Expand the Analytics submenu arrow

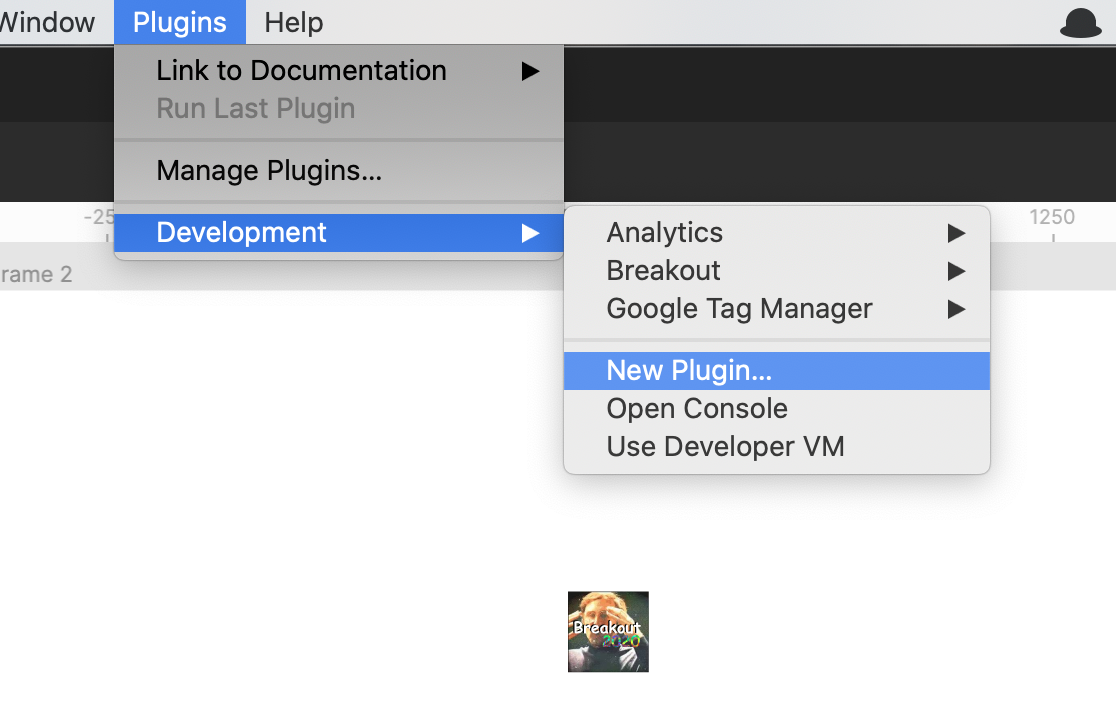(x=957, y=233)
